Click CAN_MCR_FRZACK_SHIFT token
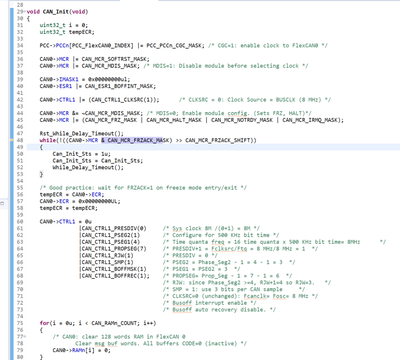The image size is (400, 360). point(218,140)
